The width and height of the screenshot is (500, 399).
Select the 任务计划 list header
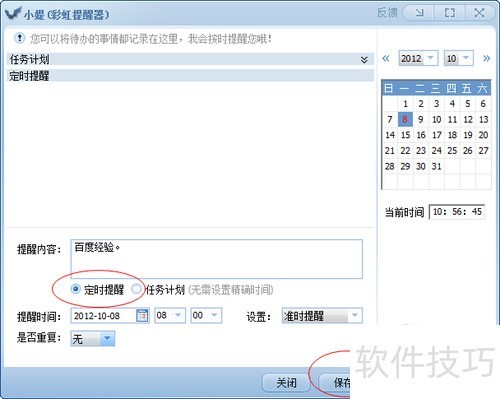point(190,60)
